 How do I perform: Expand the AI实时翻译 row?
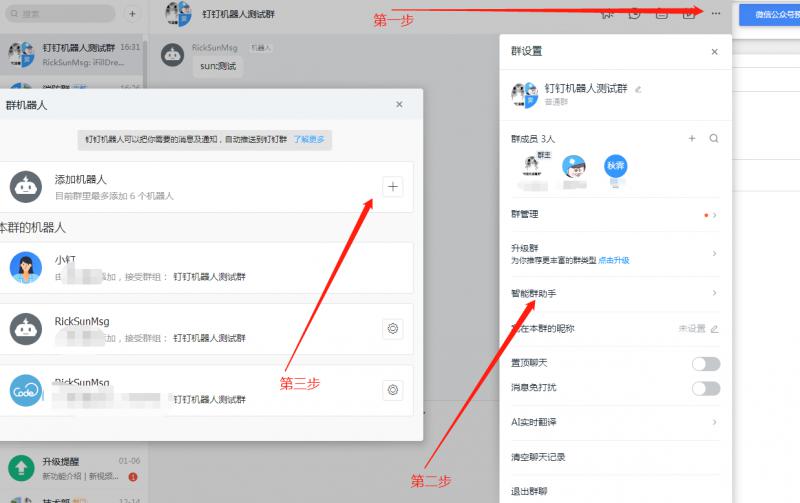(615, 422)
